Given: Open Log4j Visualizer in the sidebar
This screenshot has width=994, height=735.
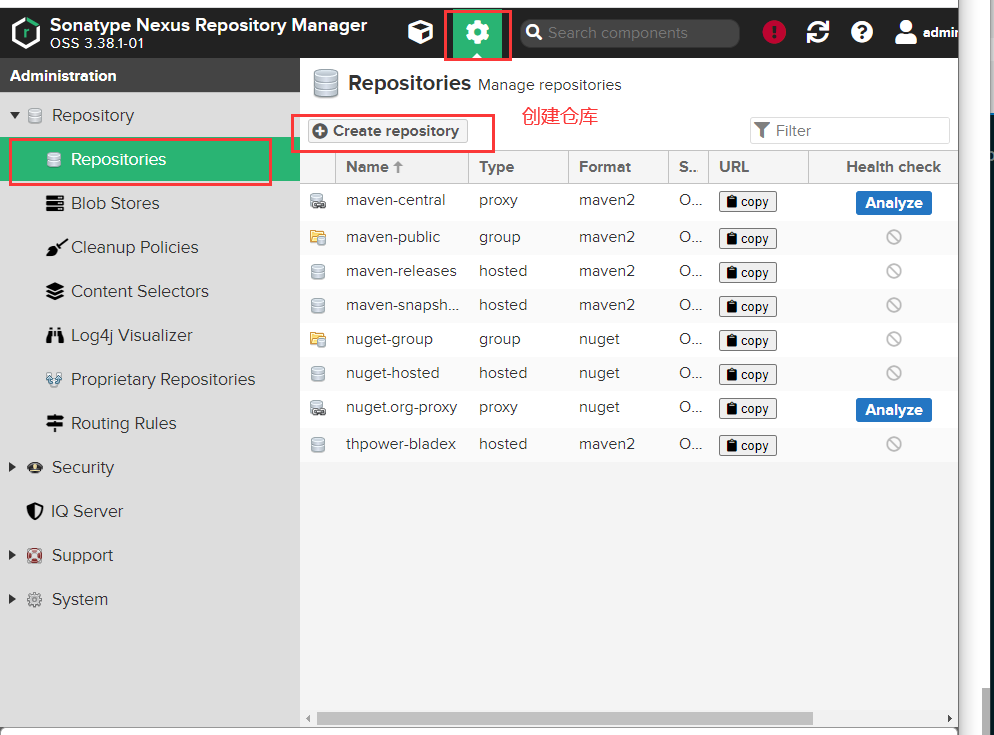Looking at the screenshot, I should 150,335.
